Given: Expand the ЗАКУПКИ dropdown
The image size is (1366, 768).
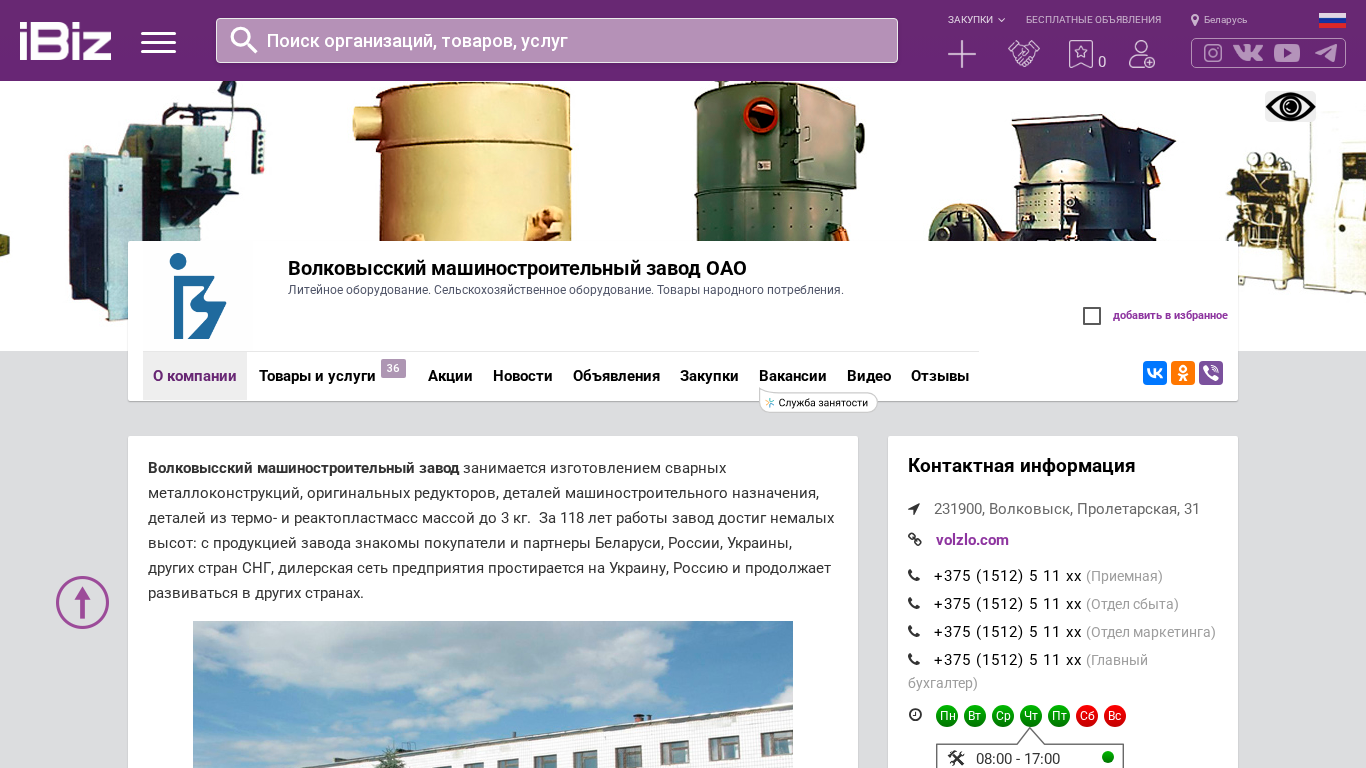Looking at the screenshot, I should pyautogui.click(x=976, y=20).
